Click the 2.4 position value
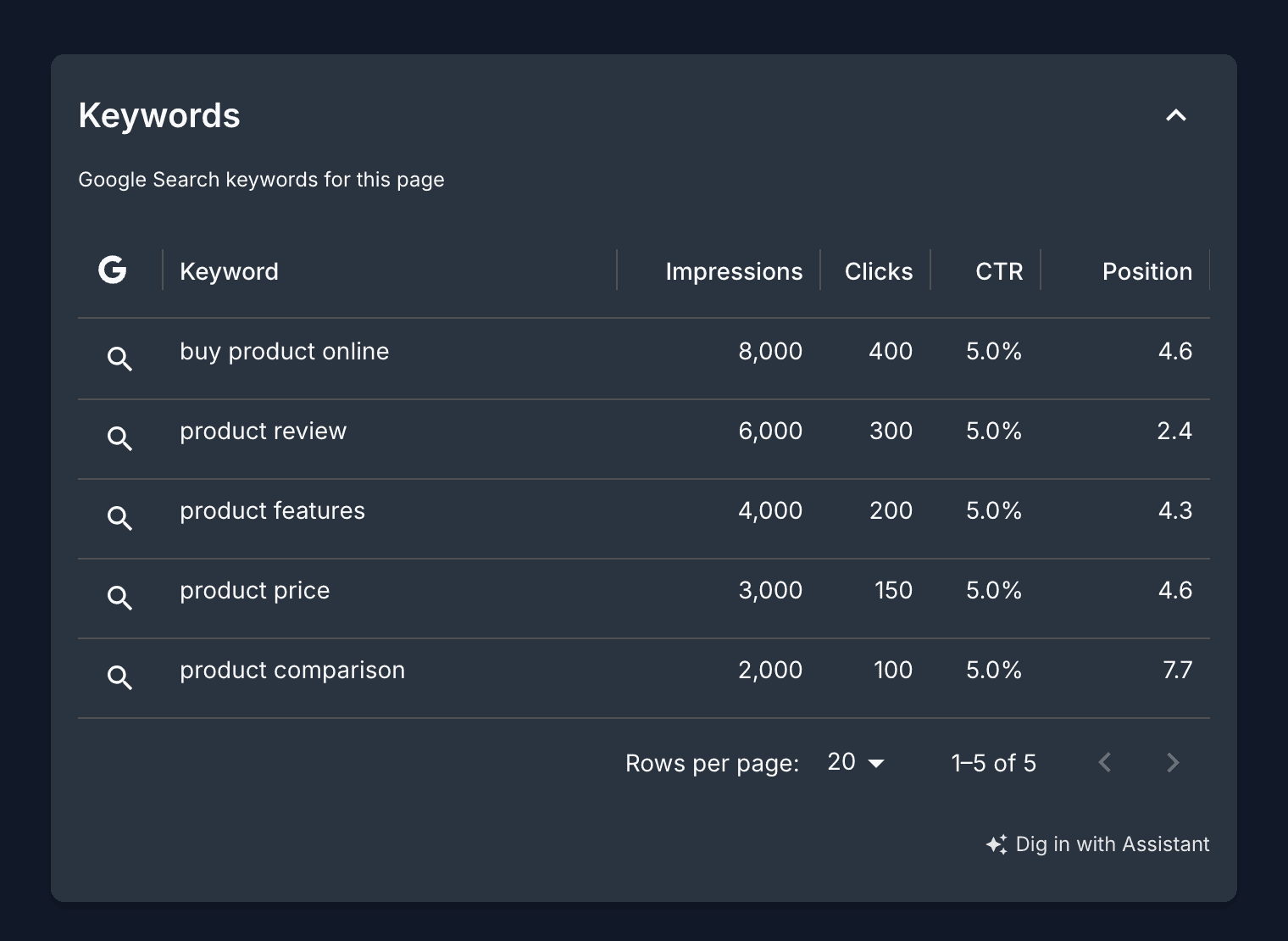1288x941 pixels. pyautogui.click(x=1174, y=432)
